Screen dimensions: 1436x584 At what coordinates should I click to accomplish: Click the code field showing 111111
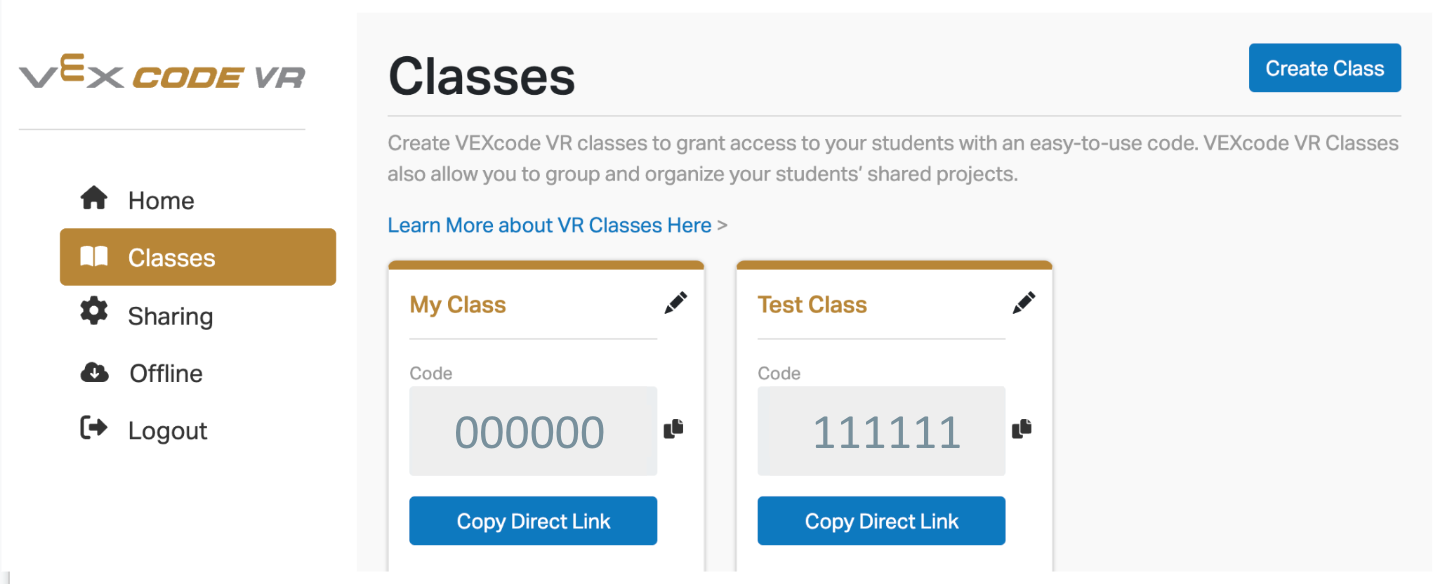[x=881, y=430]
